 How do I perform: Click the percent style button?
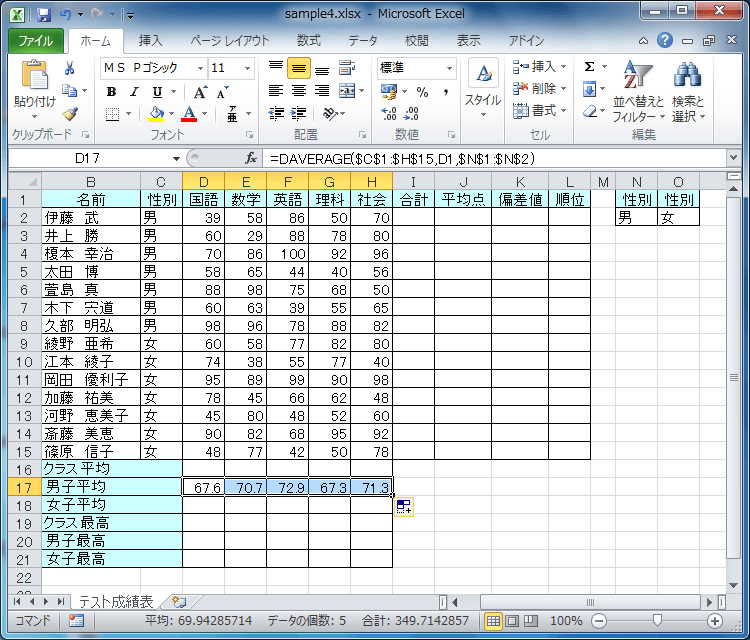(422, 91)
